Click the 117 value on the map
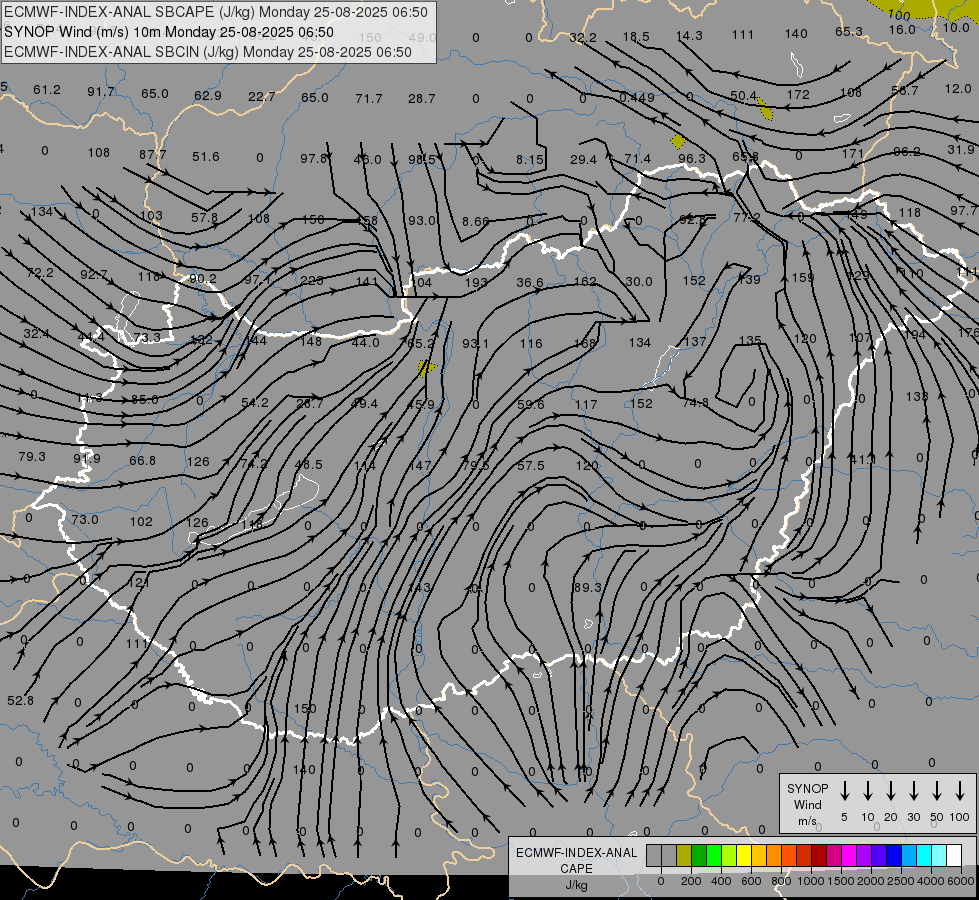The height and width of the screenshot is (900, 979). click(x=586, y=405)
